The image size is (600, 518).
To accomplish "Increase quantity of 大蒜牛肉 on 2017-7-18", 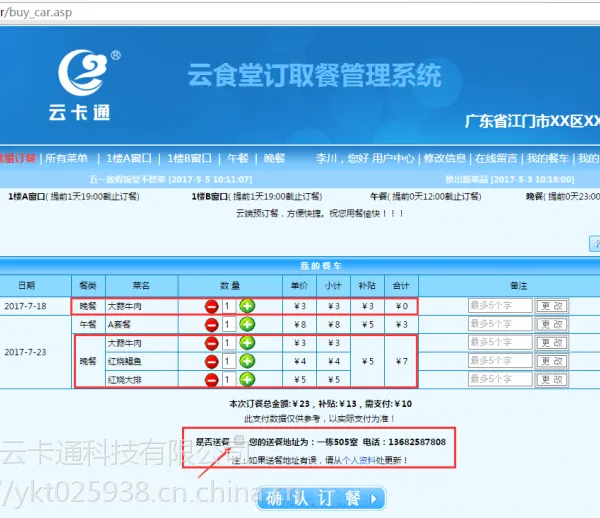I will coord(247,306).
